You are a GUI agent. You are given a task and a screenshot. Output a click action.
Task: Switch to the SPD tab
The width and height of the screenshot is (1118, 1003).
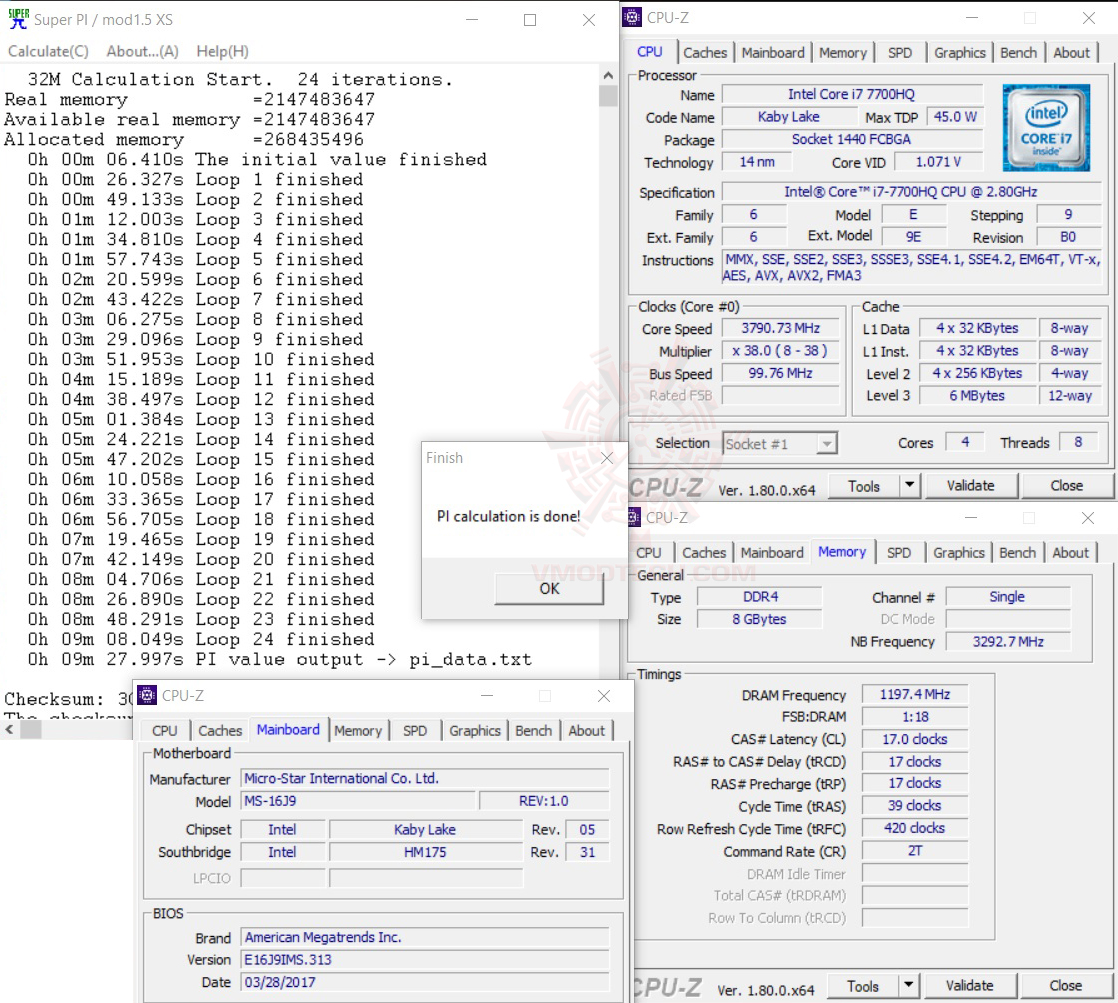coord(901,52)
